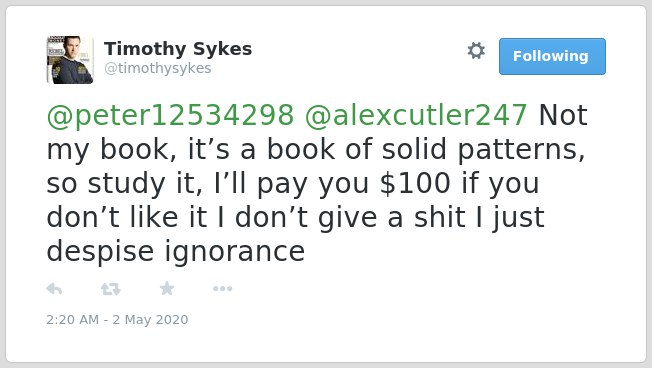
Task: Click the "don't like it" tweet line
Action: click(127, 218)
